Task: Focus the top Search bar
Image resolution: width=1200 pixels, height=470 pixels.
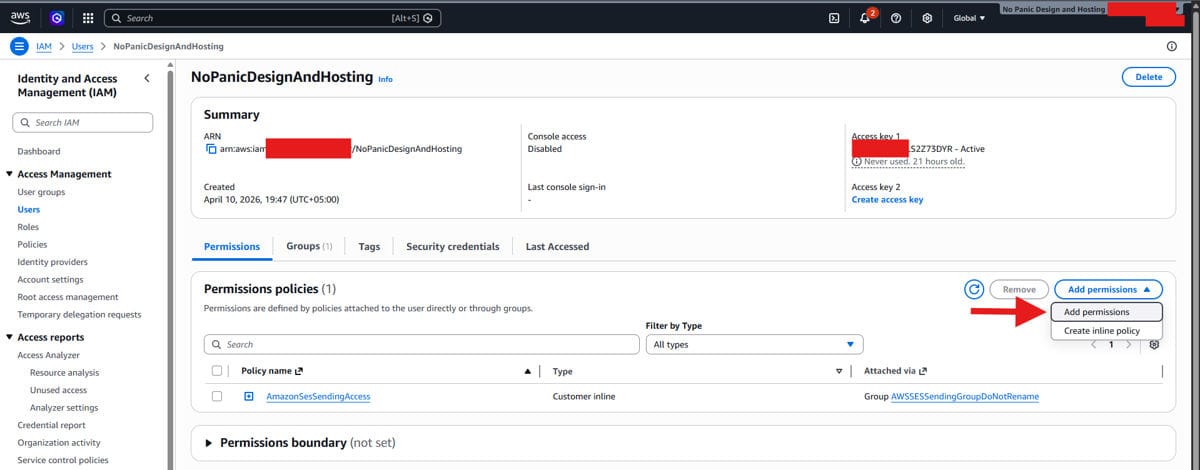Action: pyautogui.click(x=272, y=18)
